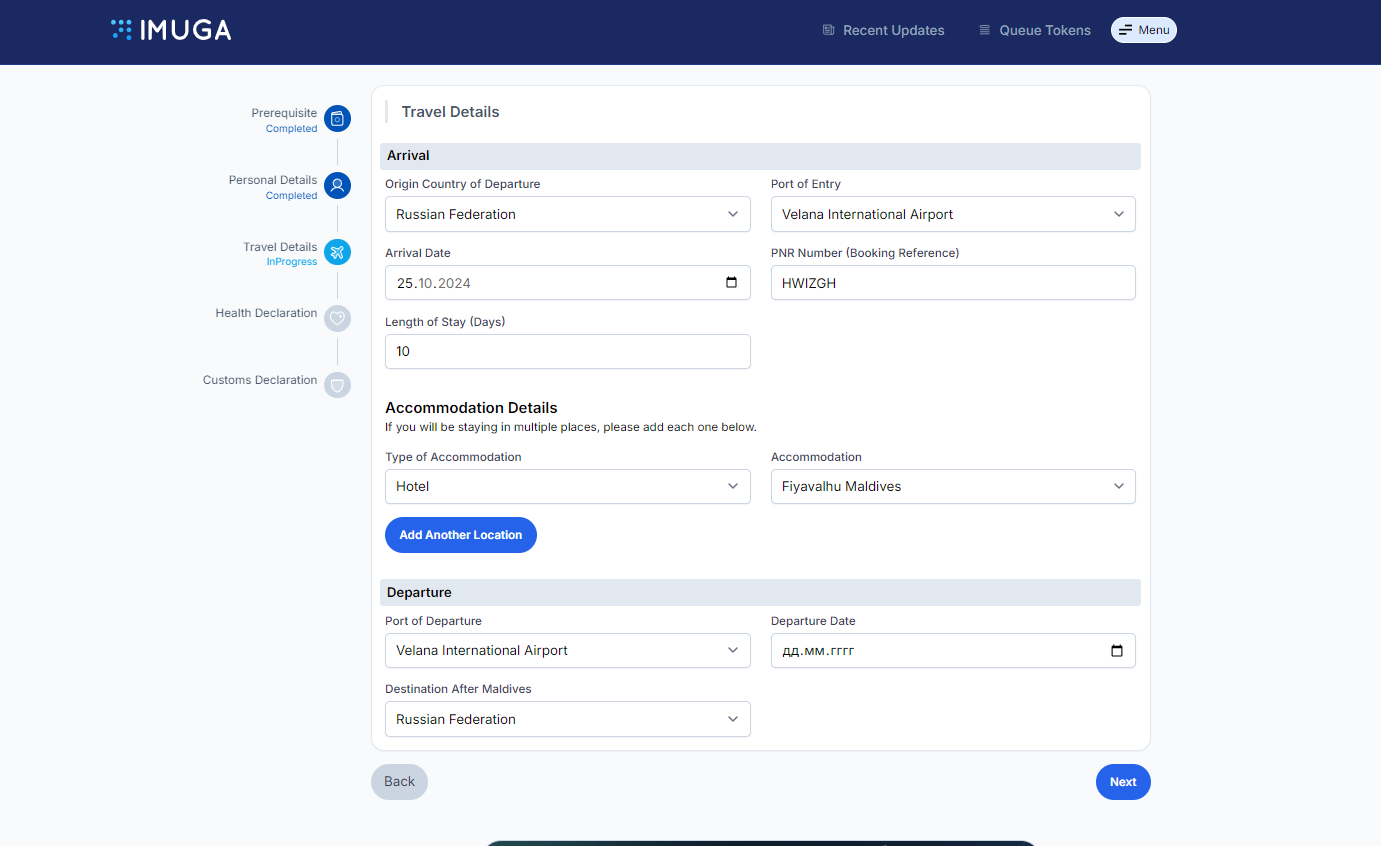Click the Prerequisite step icon
Viewport: 1381px width, 846px height.
coord(337,119)
